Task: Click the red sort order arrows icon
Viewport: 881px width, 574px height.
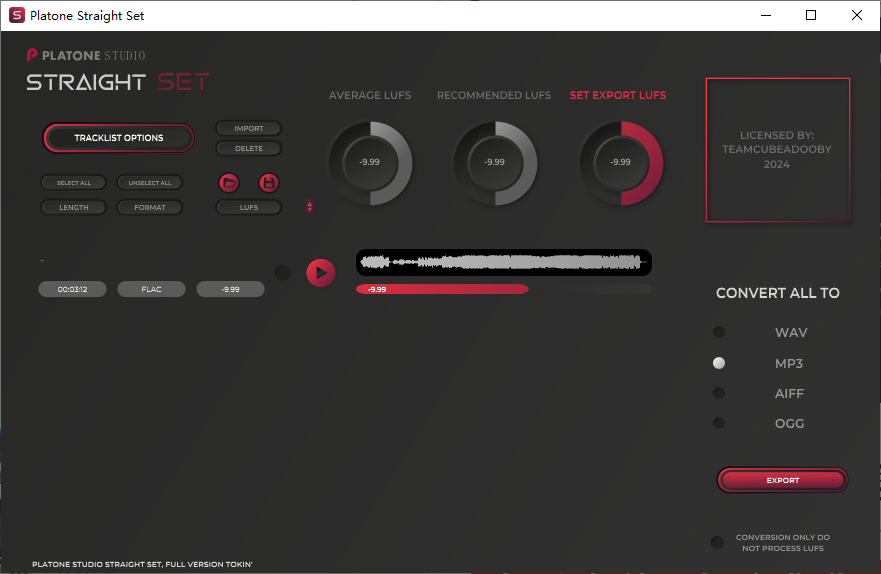Action: coord(310,207)
